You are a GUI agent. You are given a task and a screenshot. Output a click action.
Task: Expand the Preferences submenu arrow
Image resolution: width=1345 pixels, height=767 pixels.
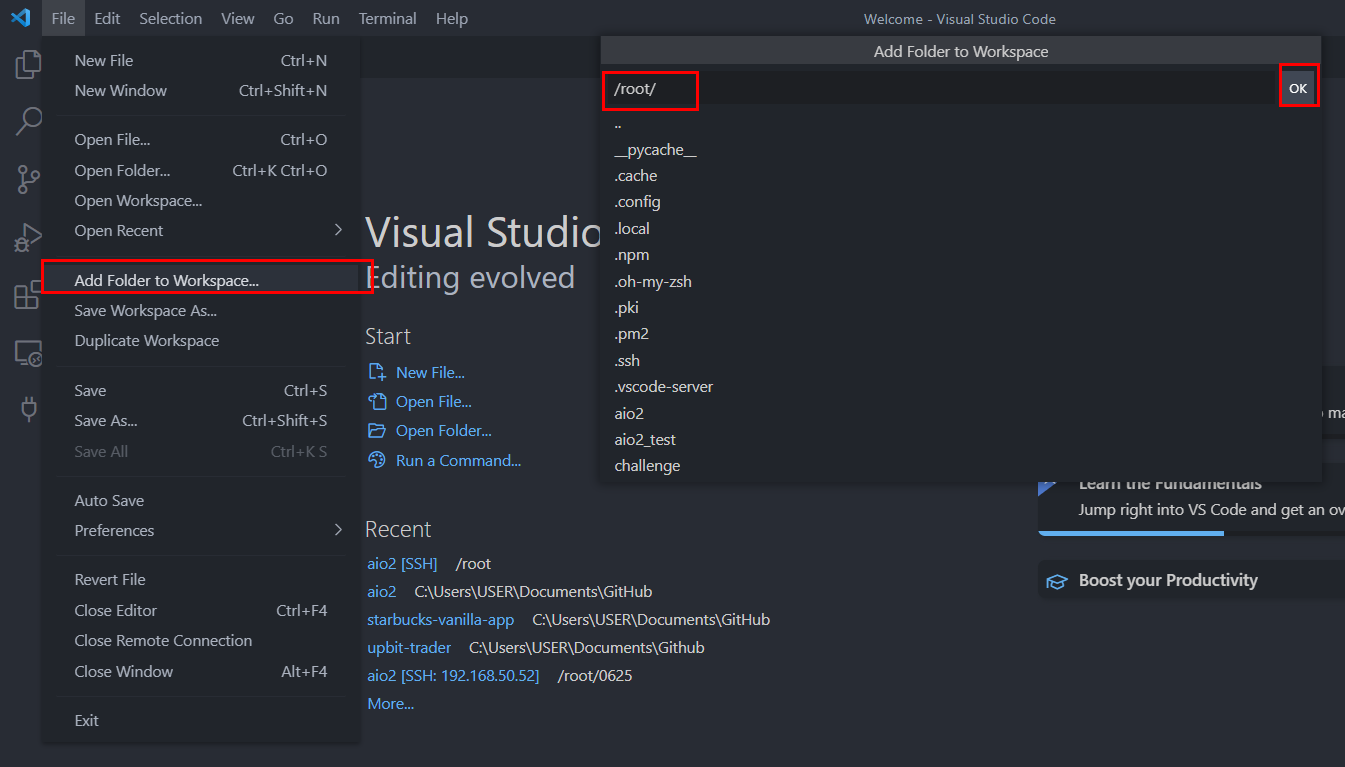tap(338, 530)
